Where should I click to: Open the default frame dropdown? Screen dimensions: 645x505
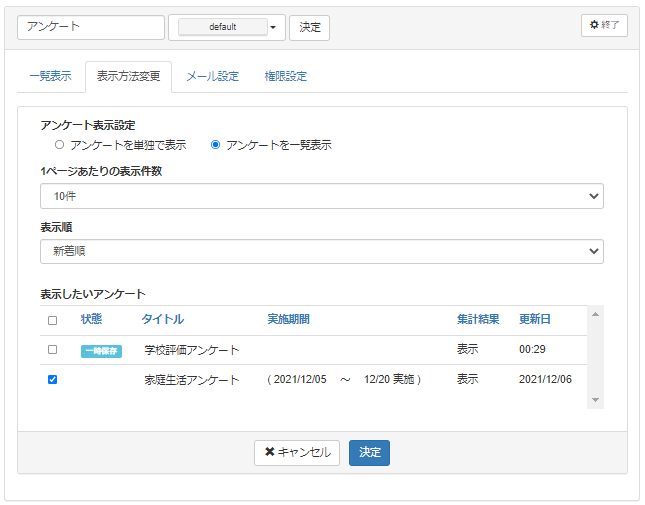point(227,27)
